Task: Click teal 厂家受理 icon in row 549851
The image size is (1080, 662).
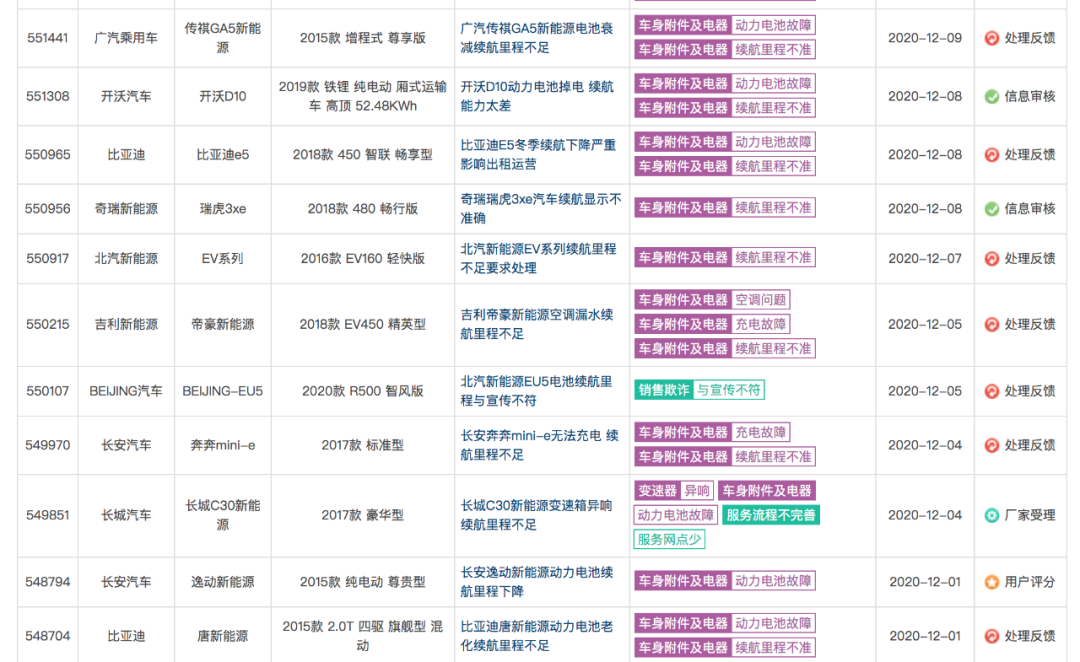Action: tap(991, 515)
